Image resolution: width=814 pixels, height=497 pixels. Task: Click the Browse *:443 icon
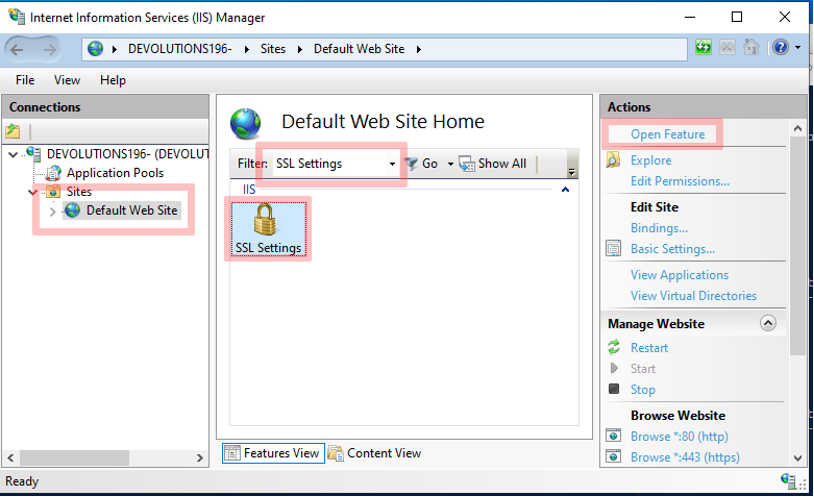[613, 456]
